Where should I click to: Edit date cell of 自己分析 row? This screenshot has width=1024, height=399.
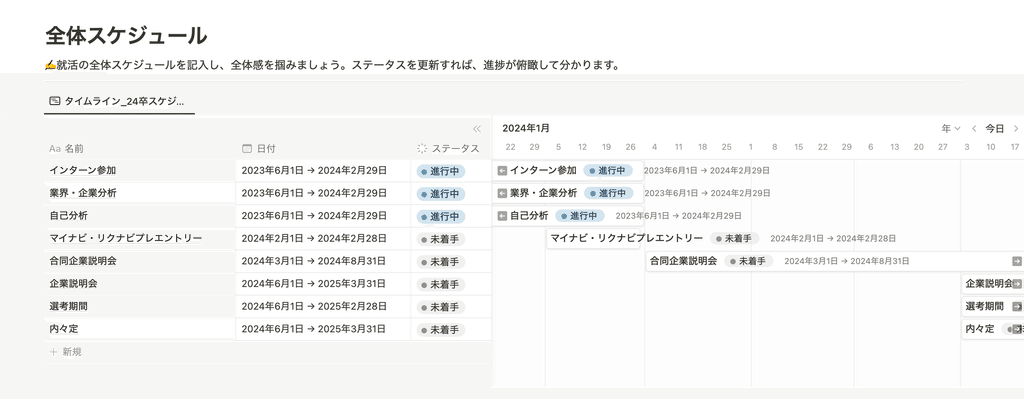tap(323, 215)
